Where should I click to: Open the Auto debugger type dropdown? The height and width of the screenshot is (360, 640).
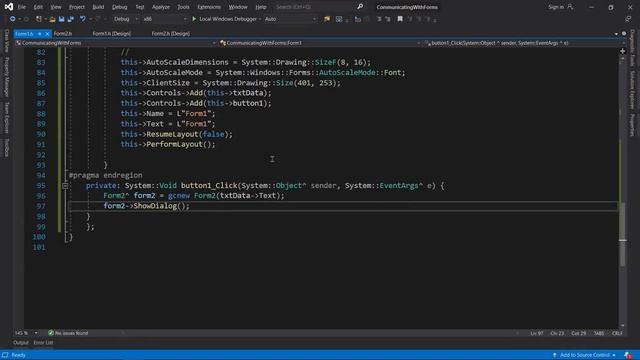tap(290, 19)
